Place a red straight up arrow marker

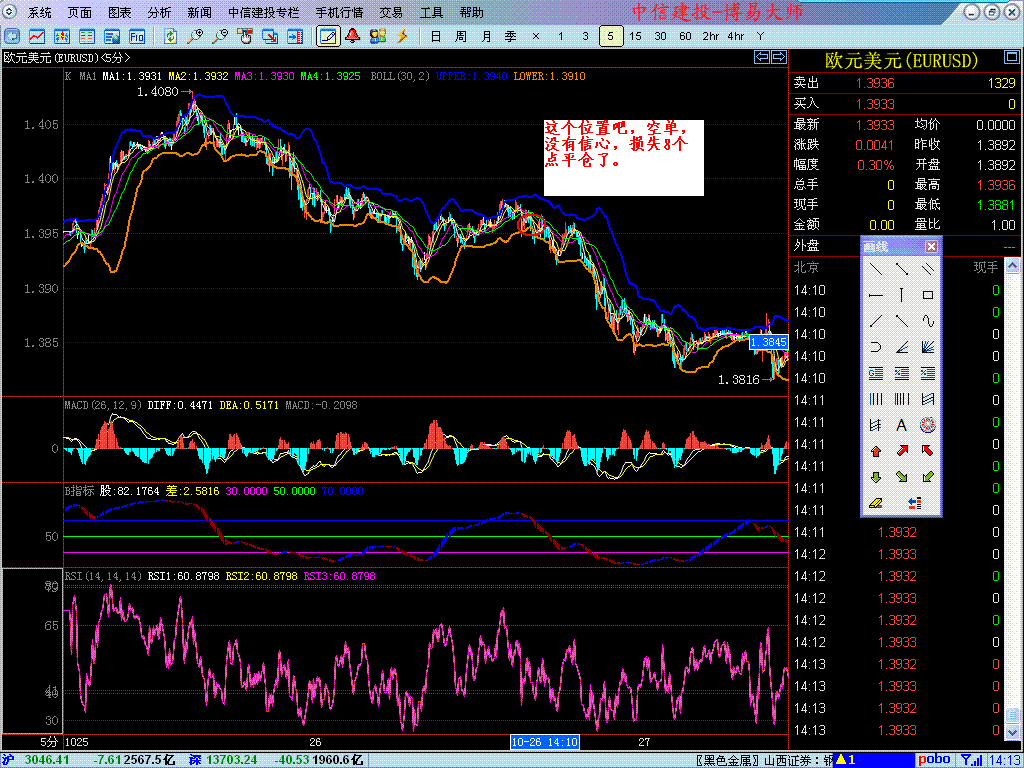(x=876, y=451)
